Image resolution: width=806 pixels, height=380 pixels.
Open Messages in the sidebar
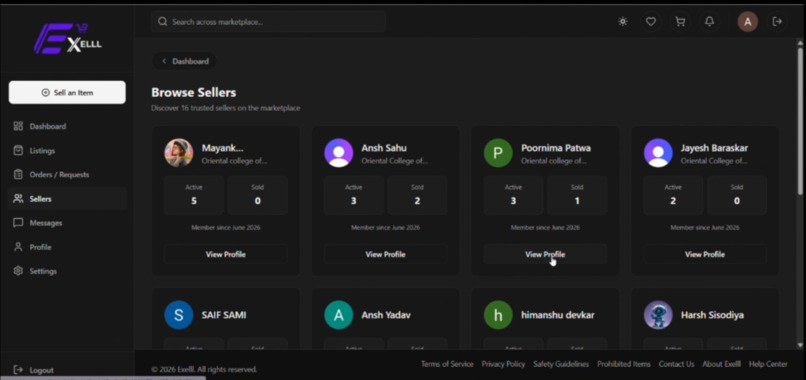[67, 223]
